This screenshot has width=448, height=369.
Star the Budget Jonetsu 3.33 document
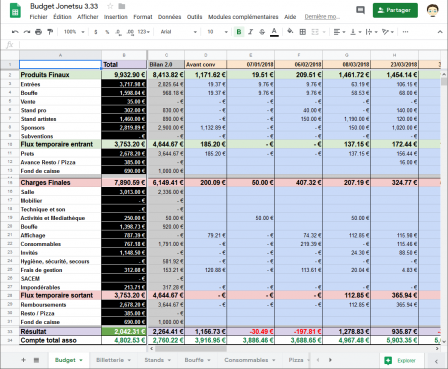click(110, 6)
